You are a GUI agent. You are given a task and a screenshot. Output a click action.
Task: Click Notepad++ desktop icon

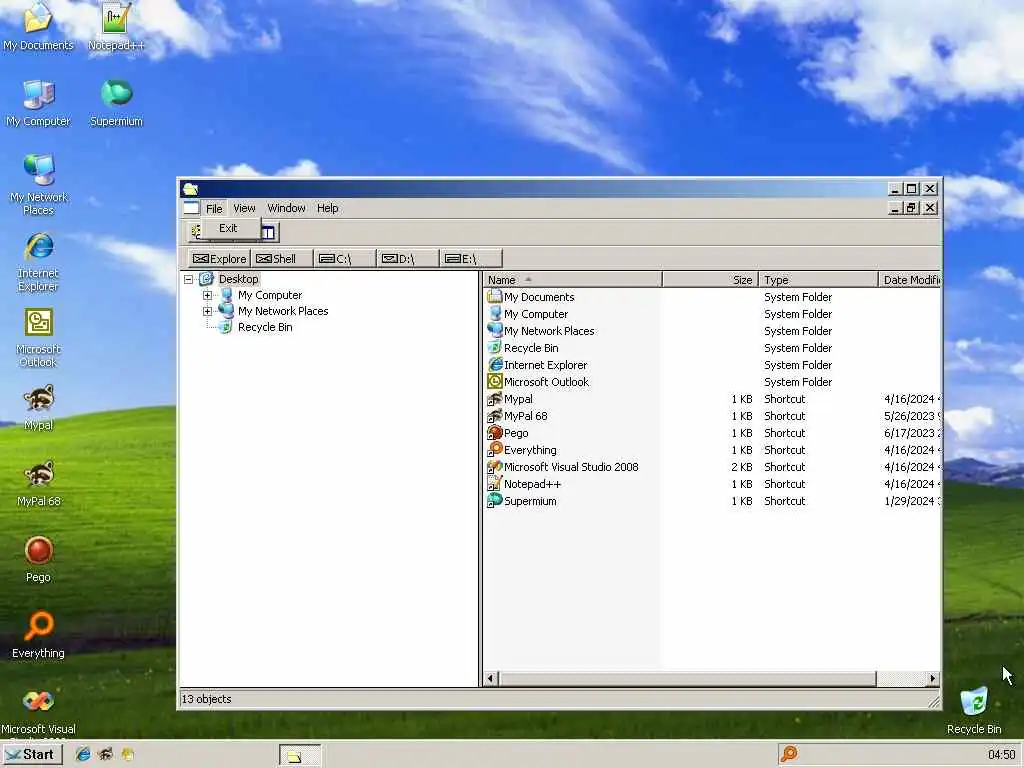[x=116, y=17]
